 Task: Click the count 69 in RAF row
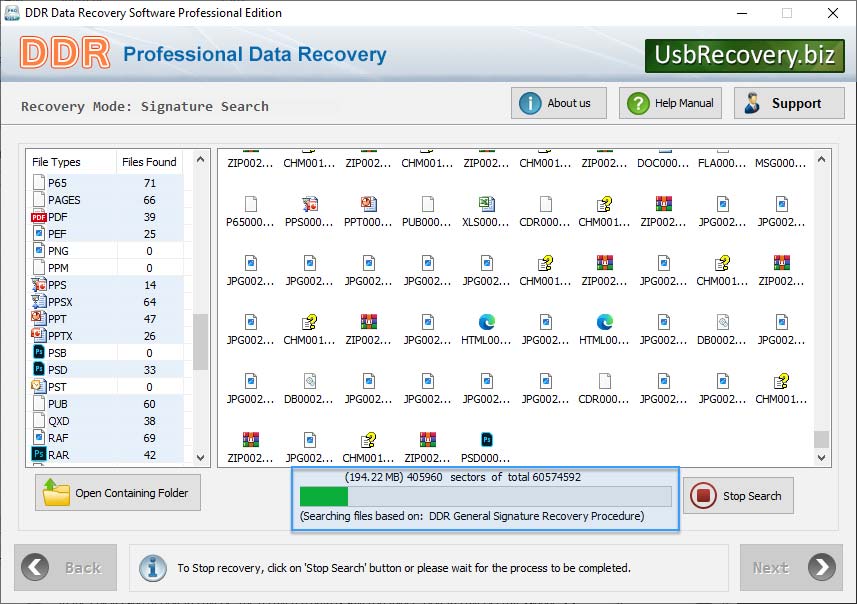pyautogui.click(x=150, y=438)
